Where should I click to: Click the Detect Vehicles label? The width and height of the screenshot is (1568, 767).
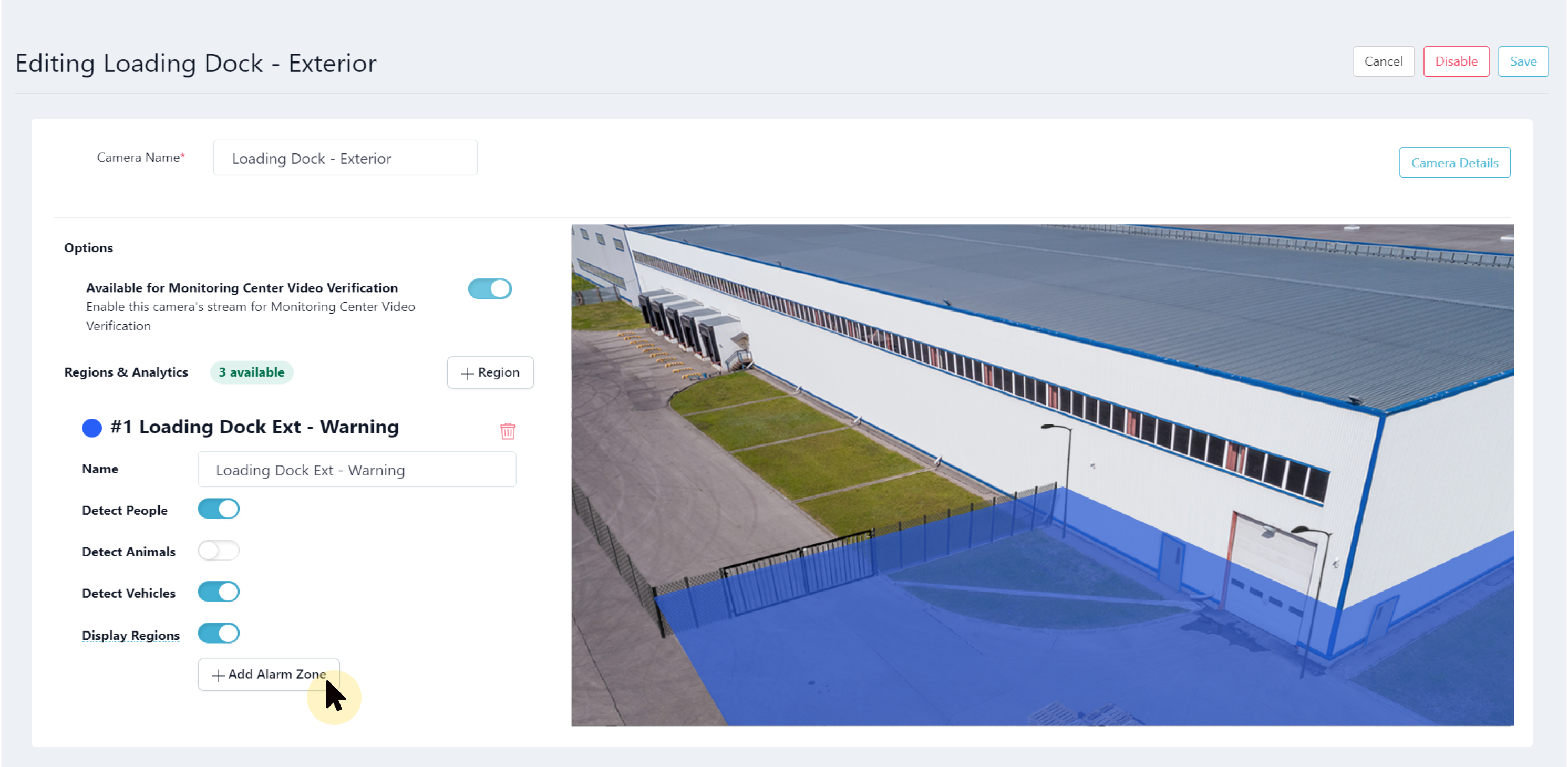coord(128,593)
